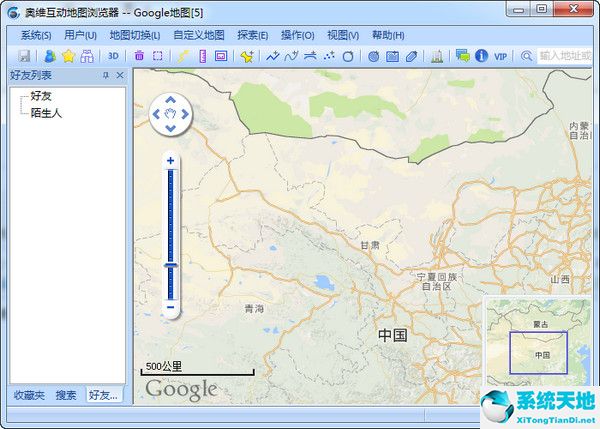Click the trash delete icon
600x429 pixels.
[x=139, y=56]
